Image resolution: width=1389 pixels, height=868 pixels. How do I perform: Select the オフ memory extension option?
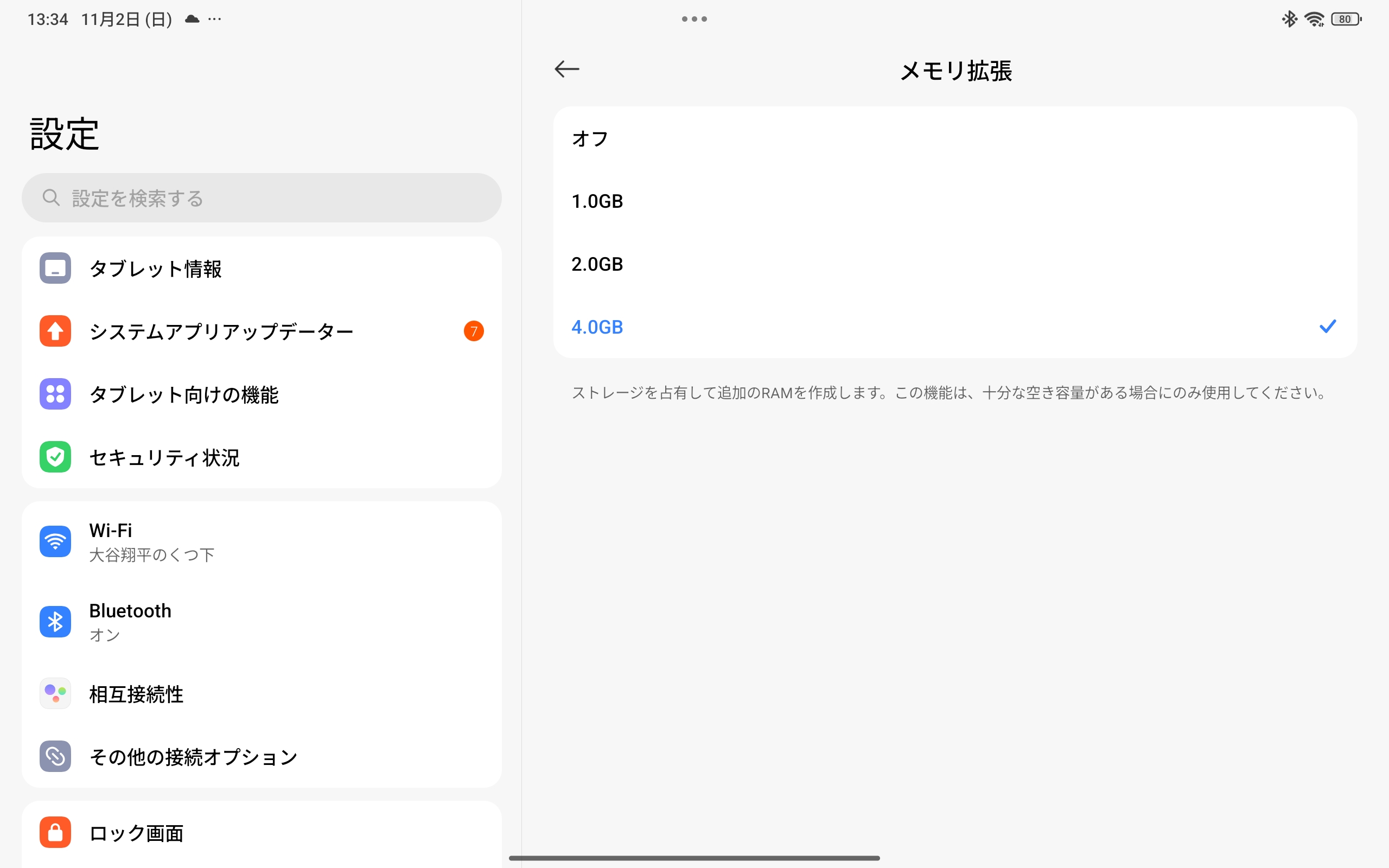590,138
